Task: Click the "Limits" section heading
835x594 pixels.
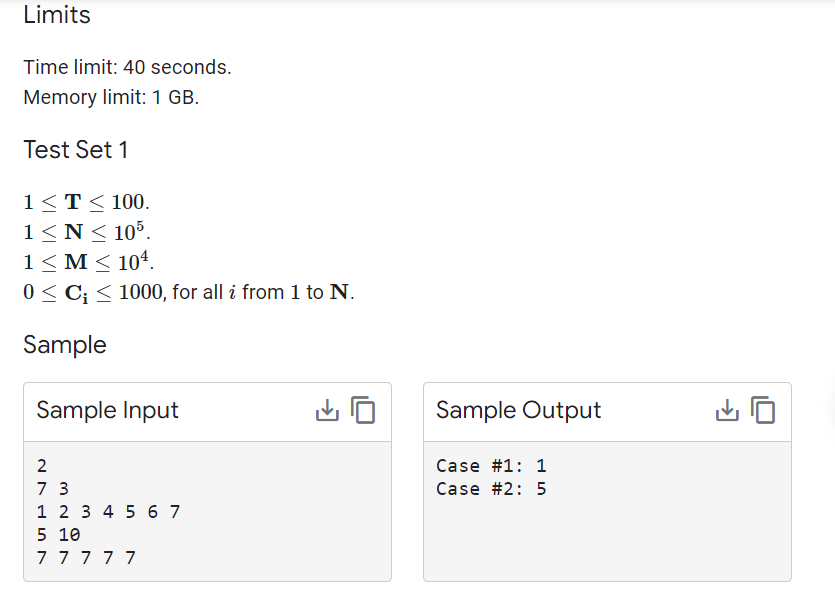Action: pos(57,15)
